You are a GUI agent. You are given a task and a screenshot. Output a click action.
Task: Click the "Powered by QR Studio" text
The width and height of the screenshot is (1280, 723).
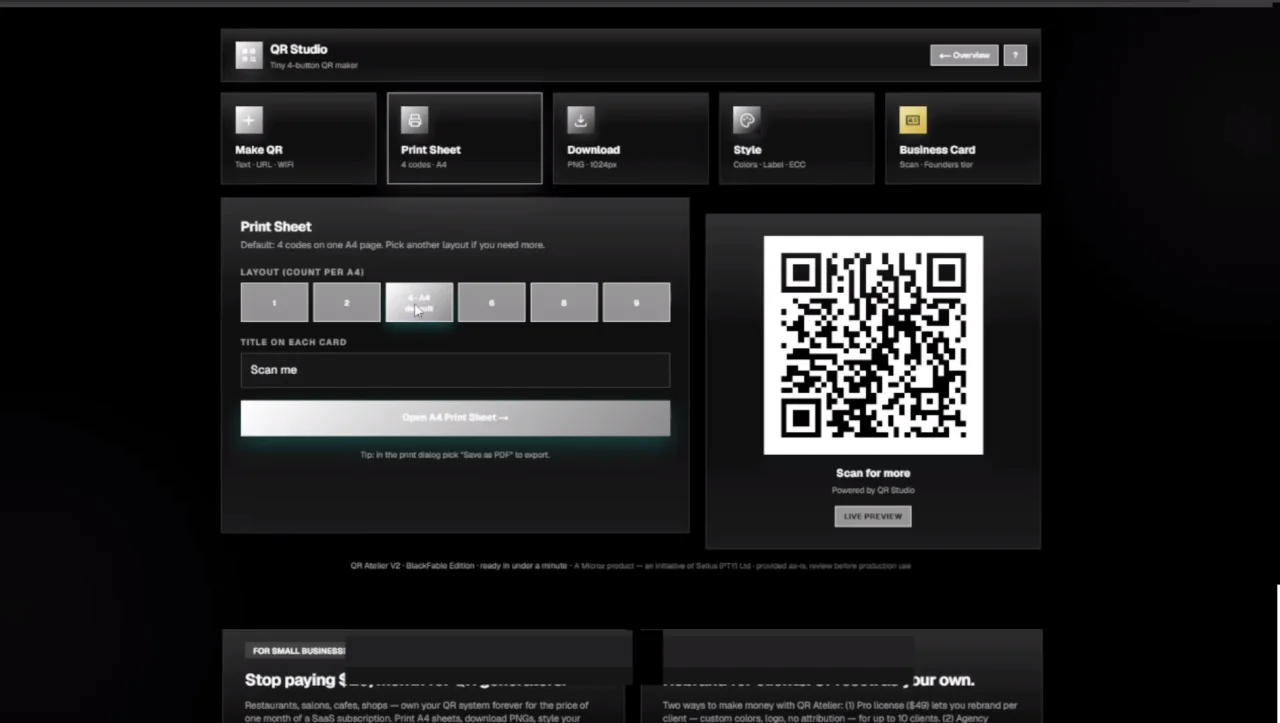tap(873, 490)
